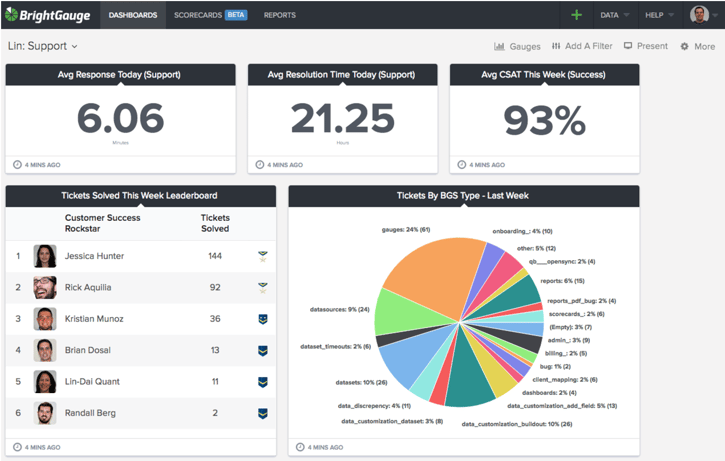The height and width of the screenshot is (461, 725).
Task: Click the Tickets Solved column header
Action: tap(215, 223)
